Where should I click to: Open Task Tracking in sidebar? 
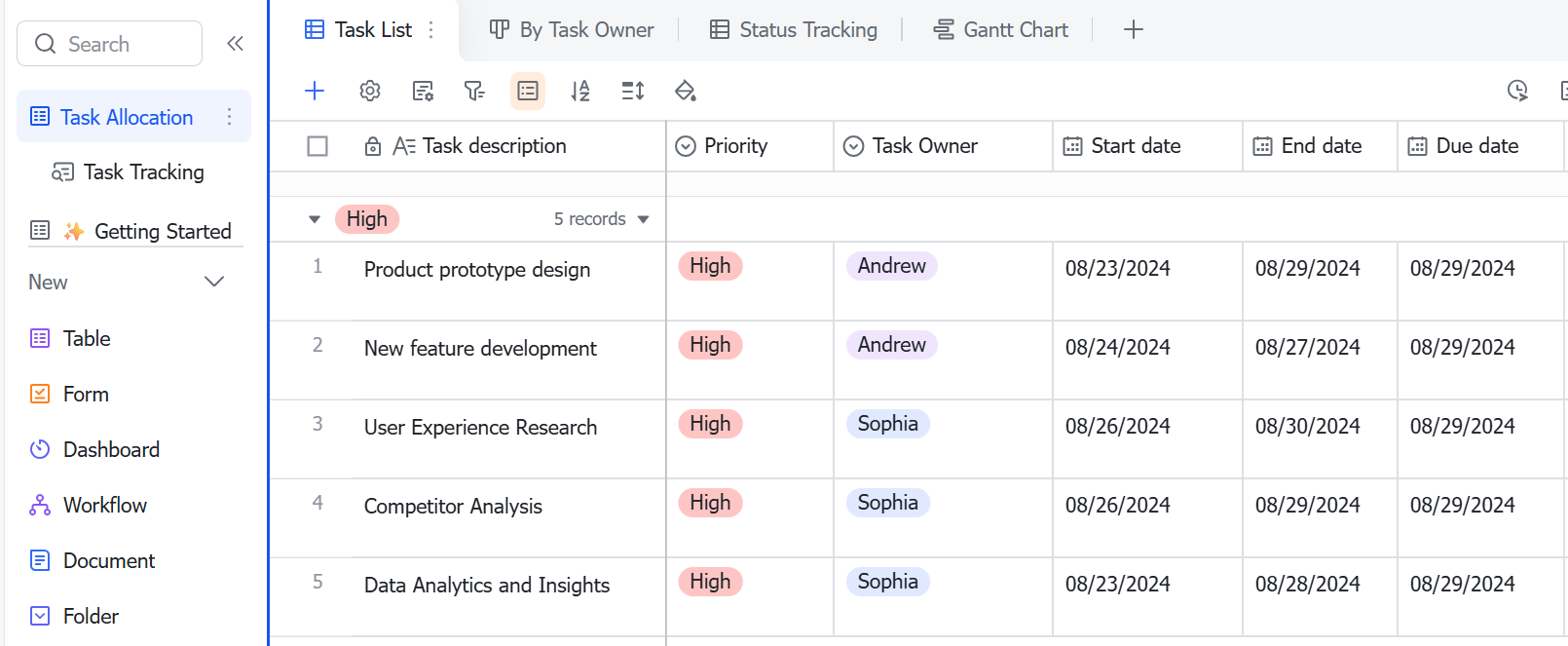pyautogui.click(x=128, y=171)
